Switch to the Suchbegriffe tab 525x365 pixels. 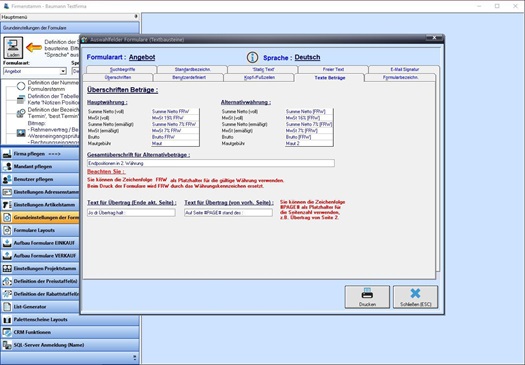[x=122, y=69]
